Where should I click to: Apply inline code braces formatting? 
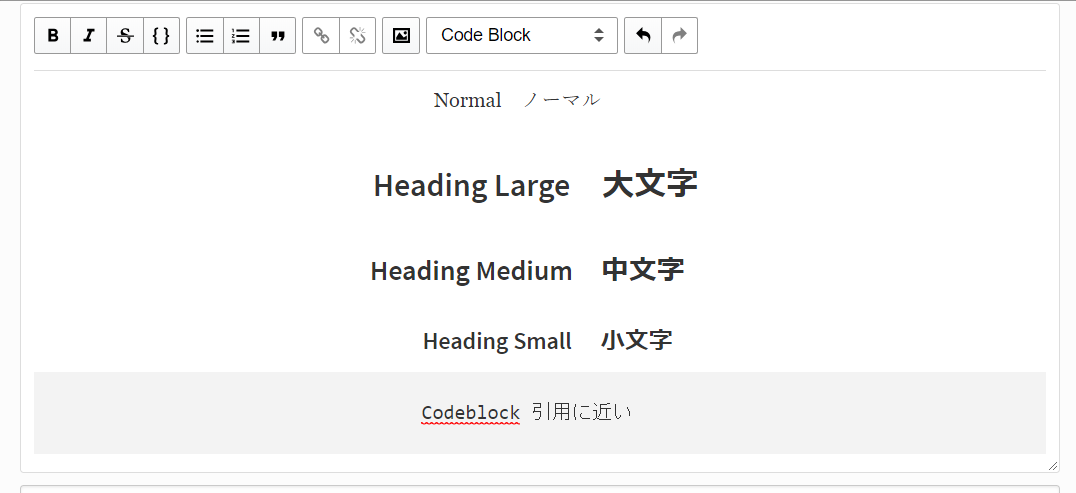point(161,36)
